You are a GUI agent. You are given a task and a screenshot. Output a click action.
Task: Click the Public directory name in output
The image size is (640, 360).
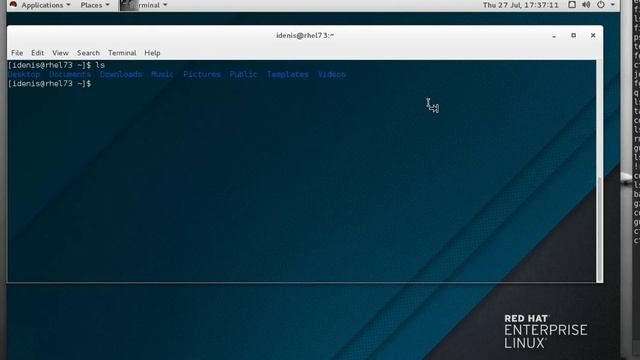243,75
